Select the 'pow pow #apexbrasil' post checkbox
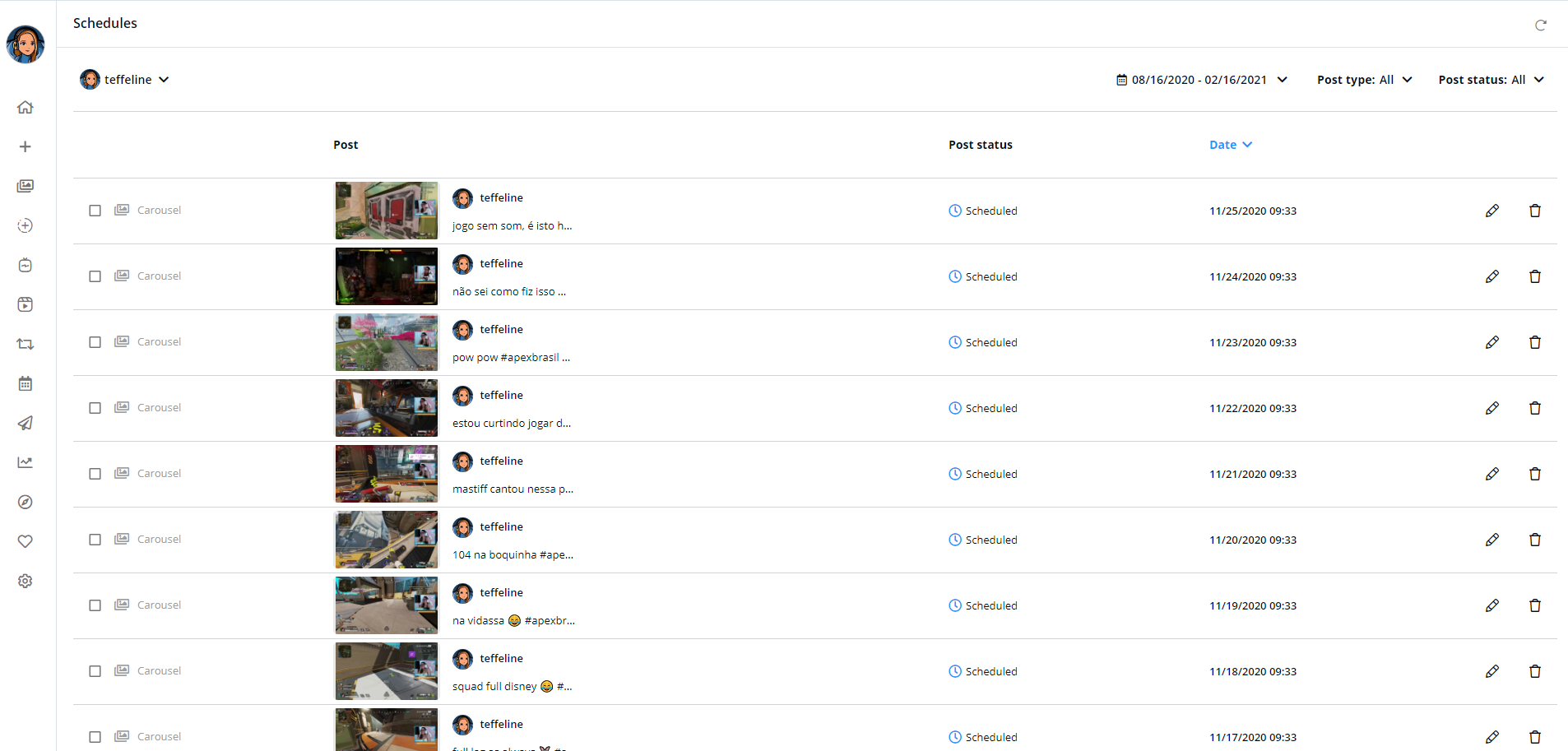Screen dimensions: 1568x751 pos(95,342)
